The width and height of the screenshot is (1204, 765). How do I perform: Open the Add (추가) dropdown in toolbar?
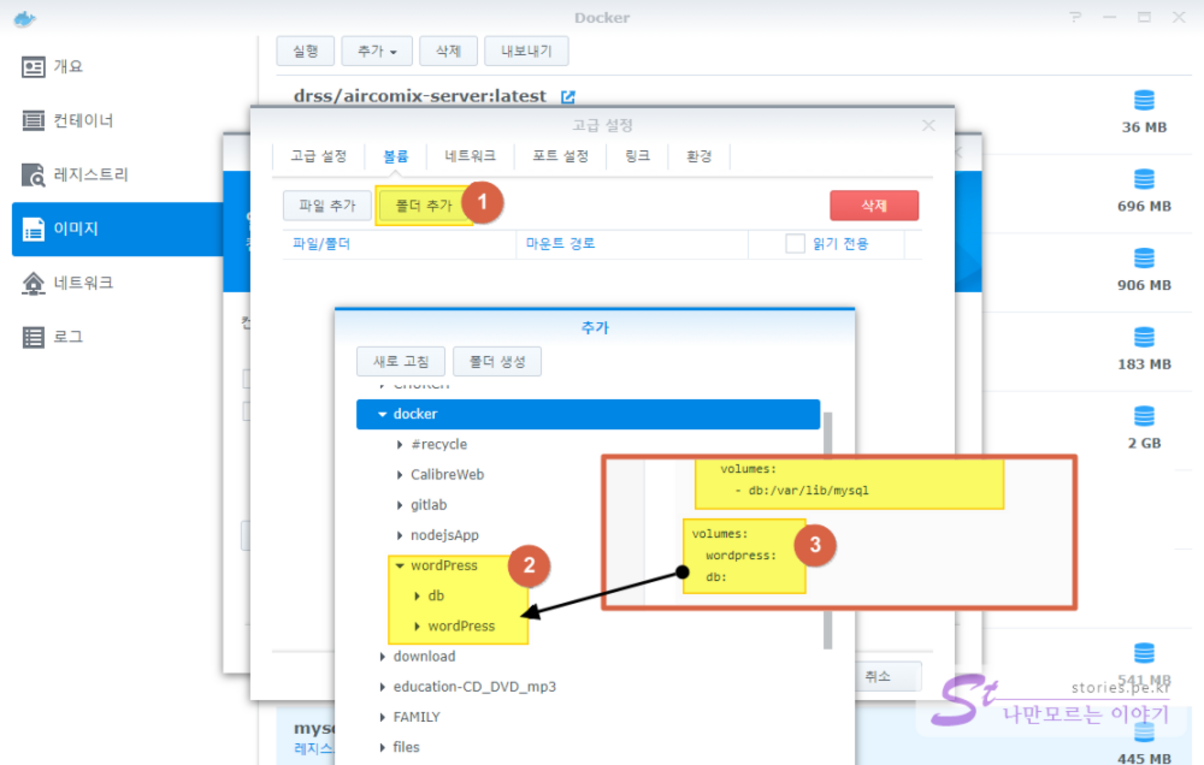point(376,51)
